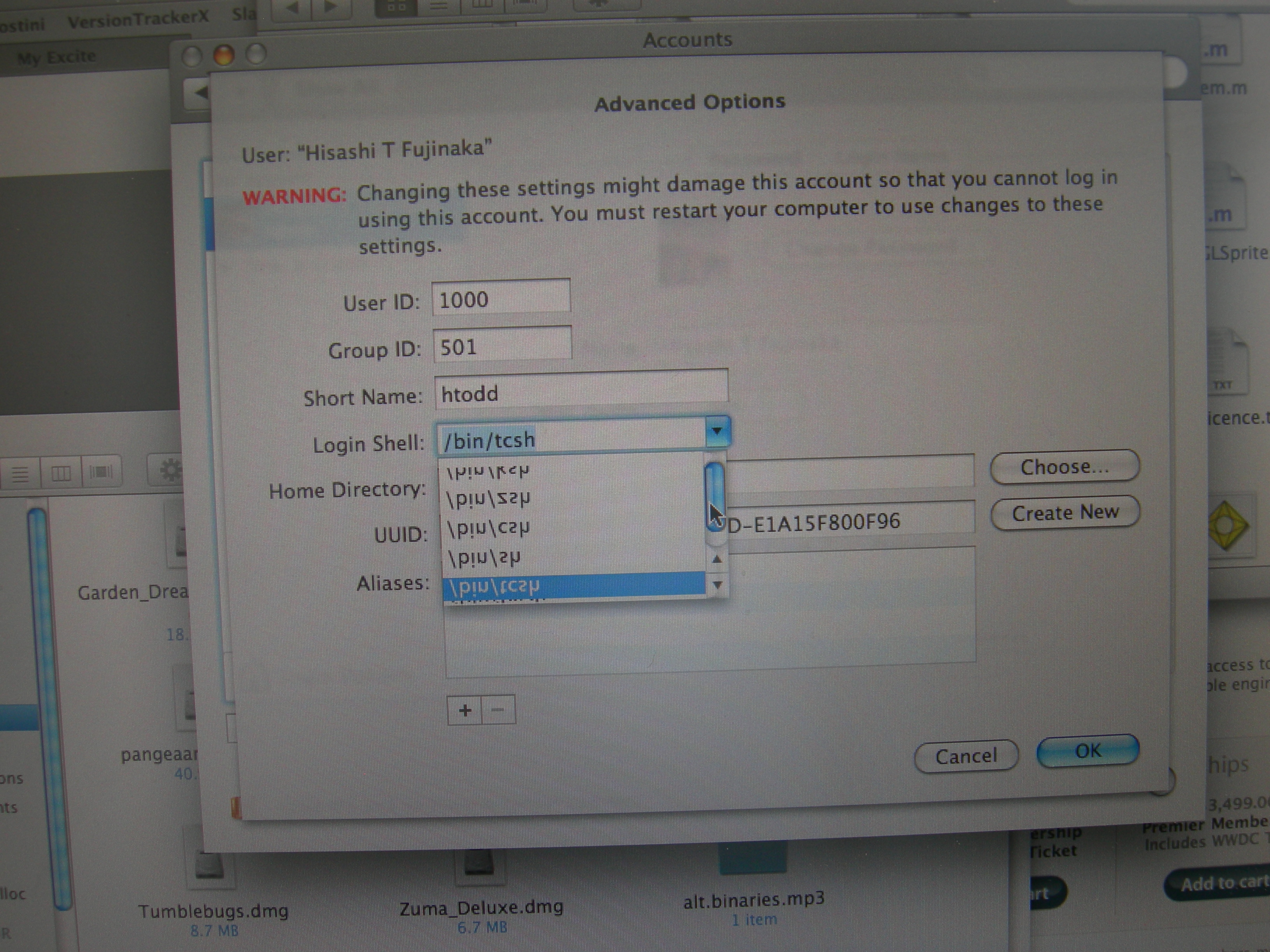Confirm with the OK button
The height and width of the screenshot is (952, 1270).
pyautogui.click(x=1088, y=750)
